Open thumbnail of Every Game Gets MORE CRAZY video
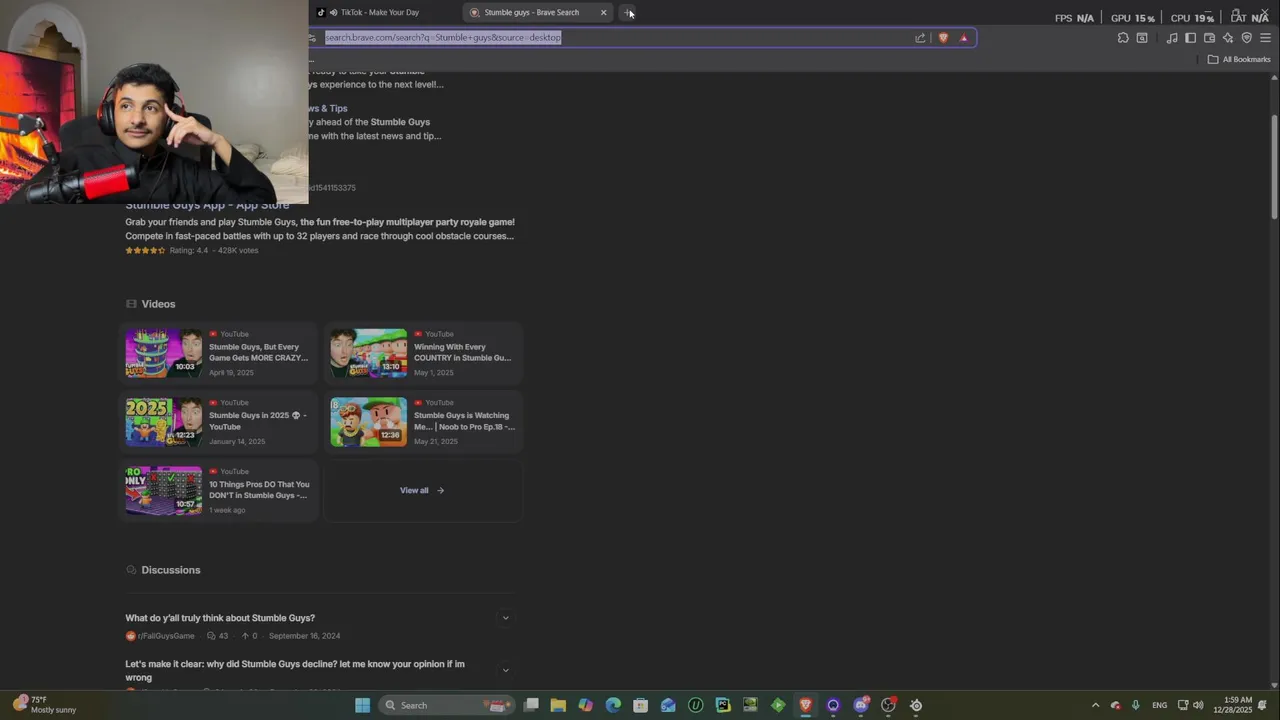The image size is (1280, 720). (164, 353)
